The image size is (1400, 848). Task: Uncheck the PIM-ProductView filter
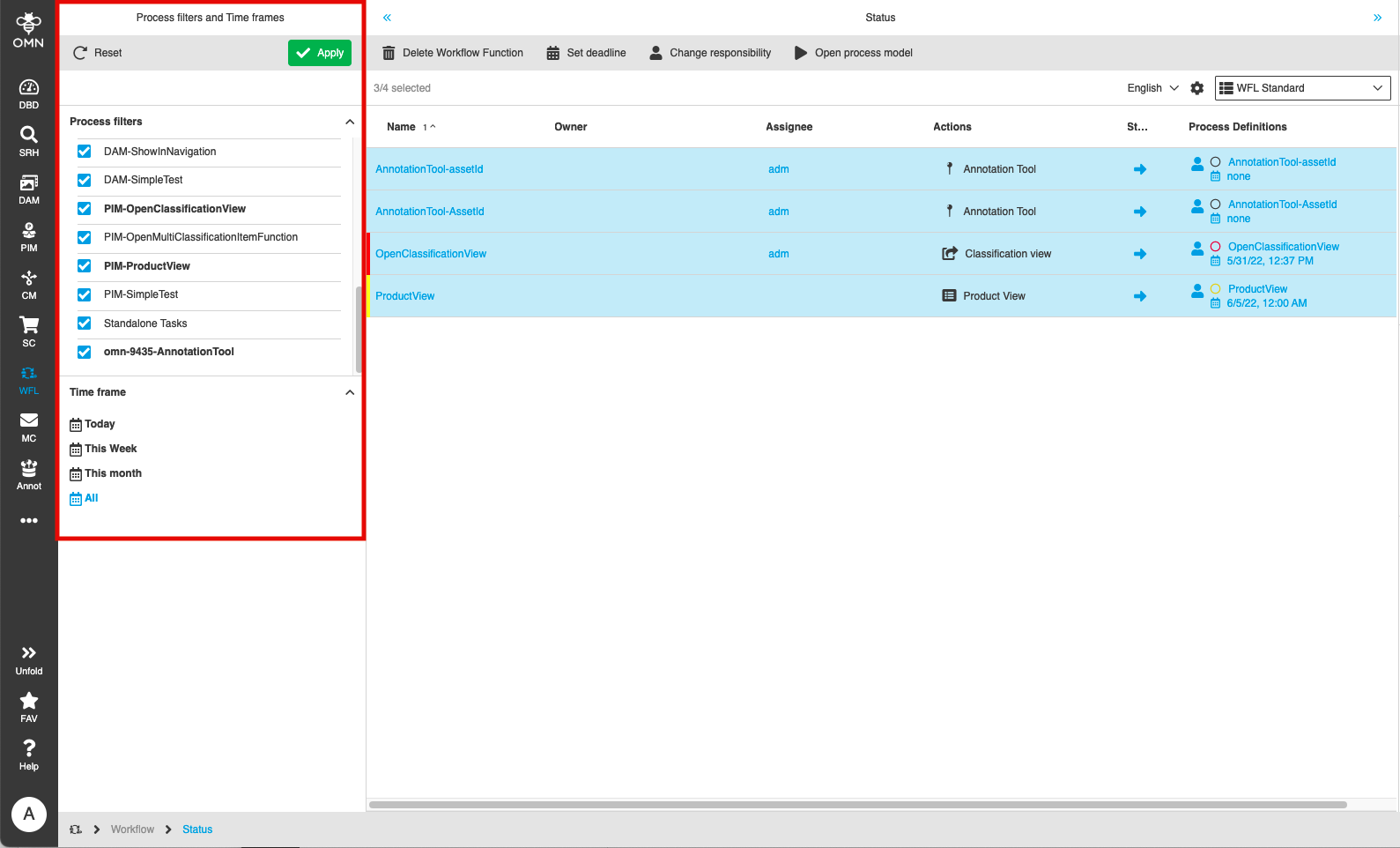pyautogui.click(x=85, y=266)
